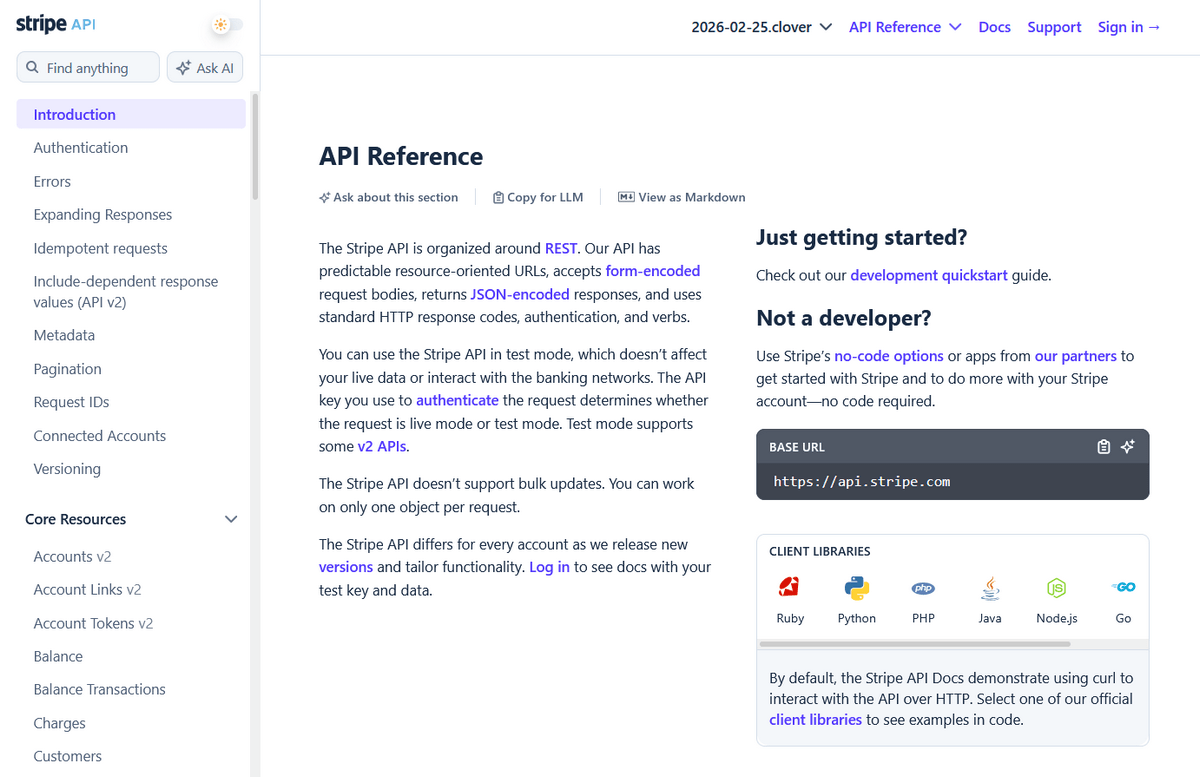Screen dimensions: 1200x777
Task: Open Request IDs in the sidebar
Action: (71, 402)
